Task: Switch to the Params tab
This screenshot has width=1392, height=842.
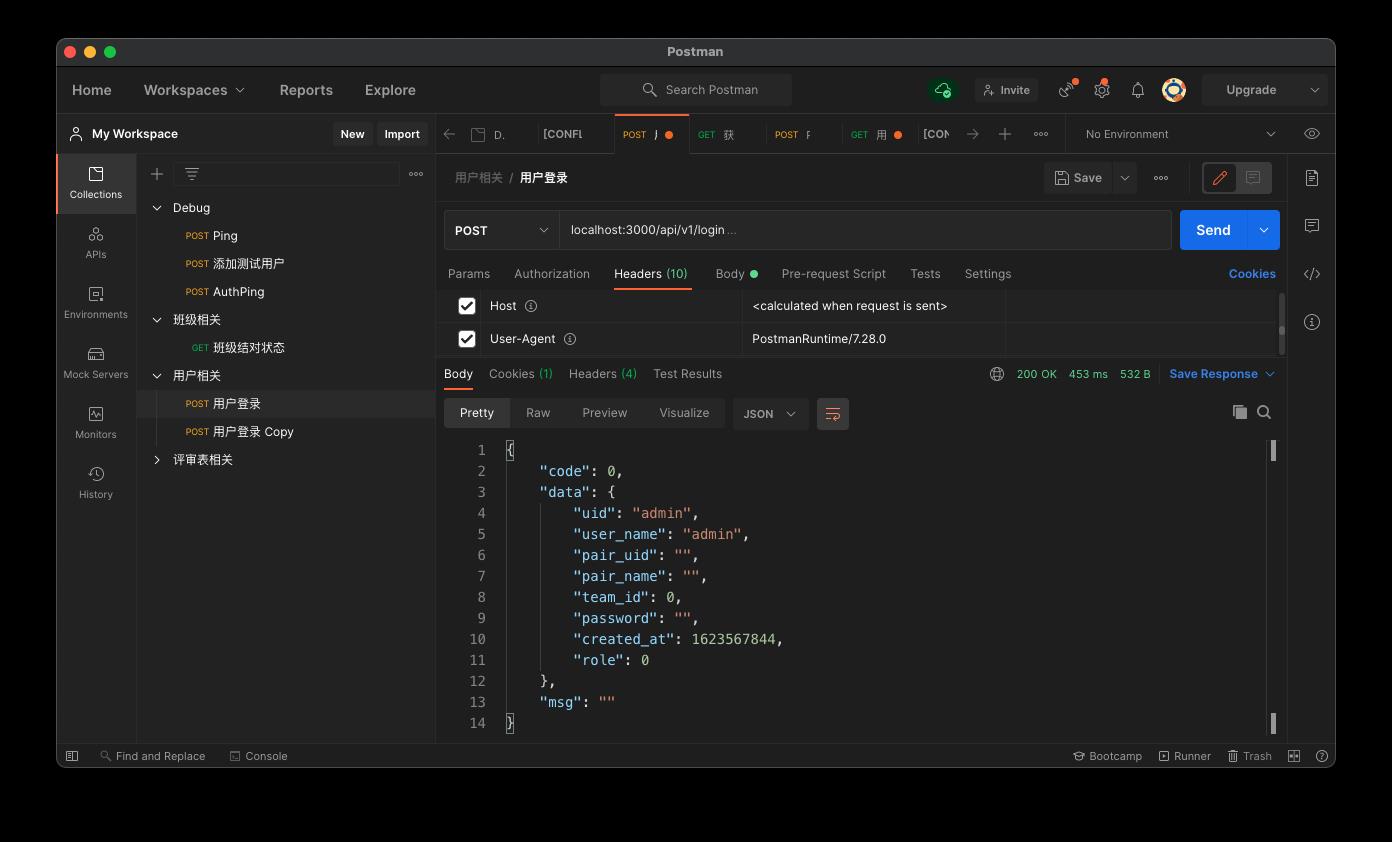Action: pos(469,274)
